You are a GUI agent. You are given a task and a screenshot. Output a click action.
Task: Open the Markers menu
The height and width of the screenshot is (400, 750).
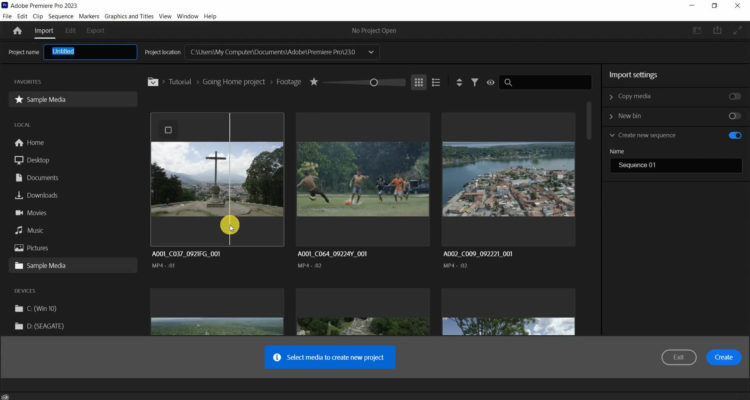[x=89, y=16]
